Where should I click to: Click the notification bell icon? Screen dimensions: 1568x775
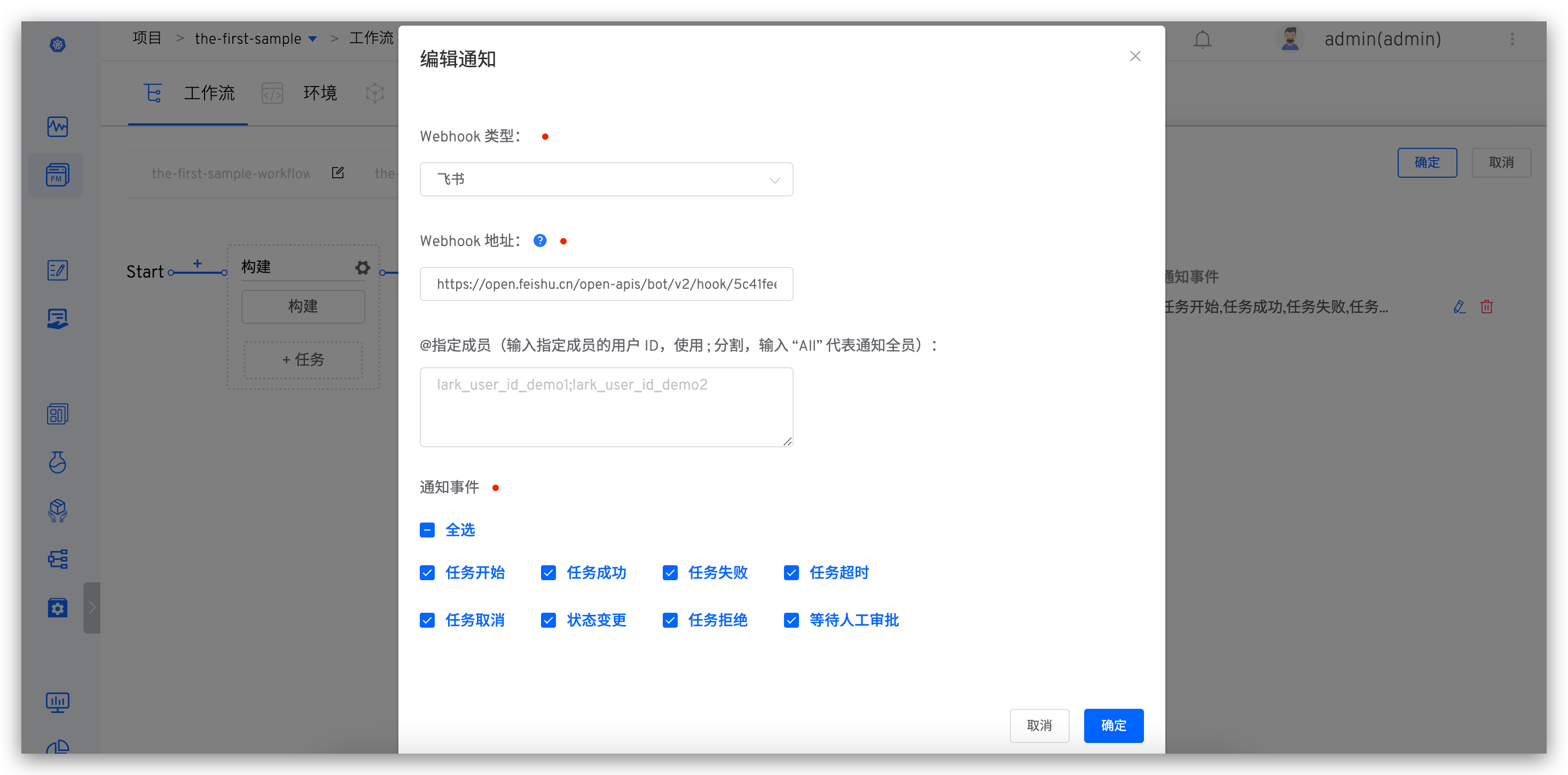click(1202, 39)
